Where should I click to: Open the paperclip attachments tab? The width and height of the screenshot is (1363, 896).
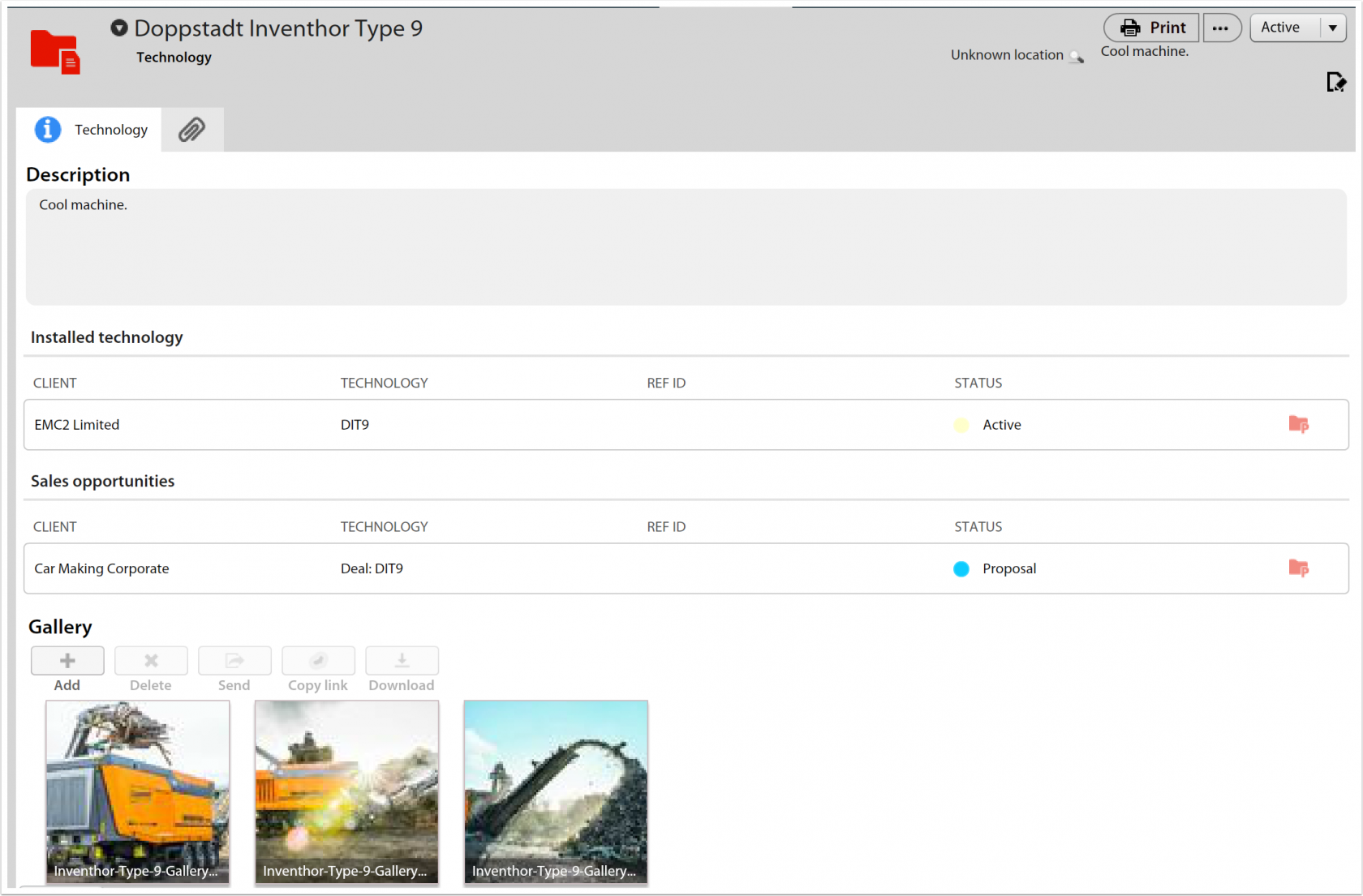(192, 130)
